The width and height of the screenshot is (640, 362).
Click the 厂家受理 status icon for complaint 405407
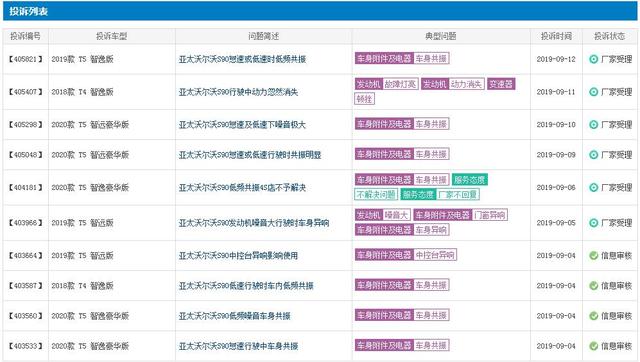[x=593, y=92]
